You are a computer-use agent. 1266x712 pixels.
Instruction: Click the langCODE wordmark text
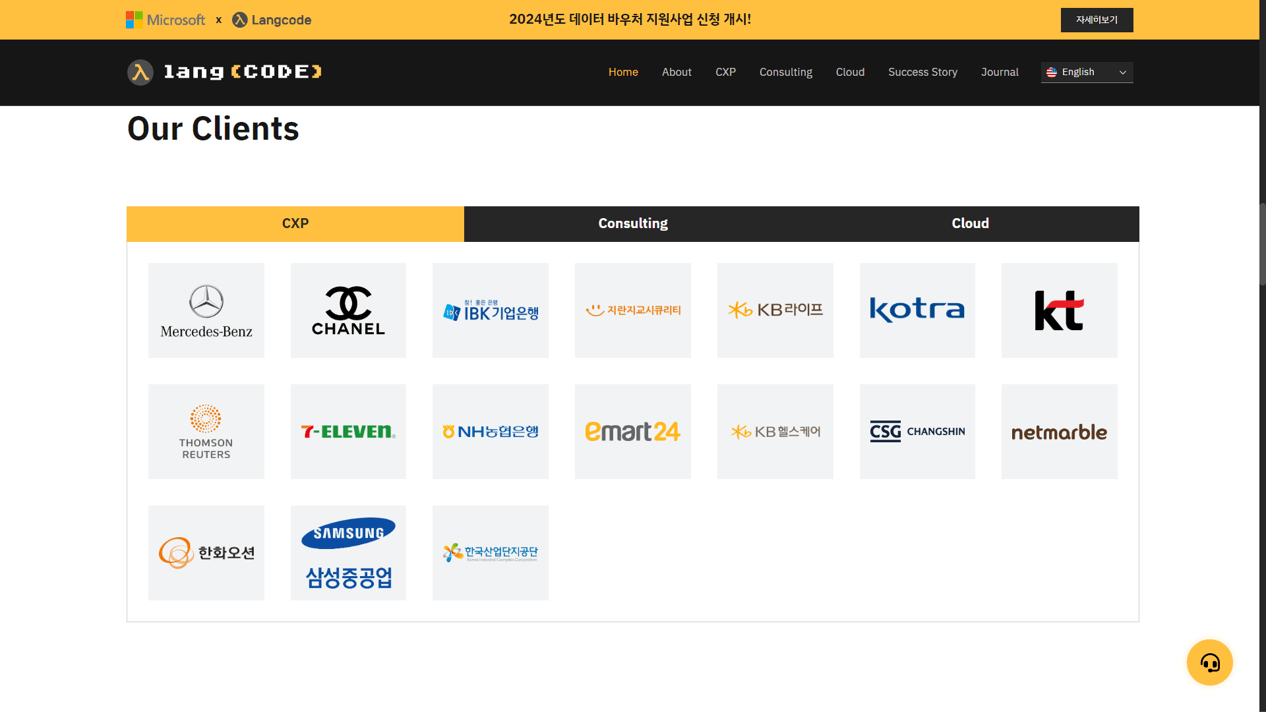point(242,72)
